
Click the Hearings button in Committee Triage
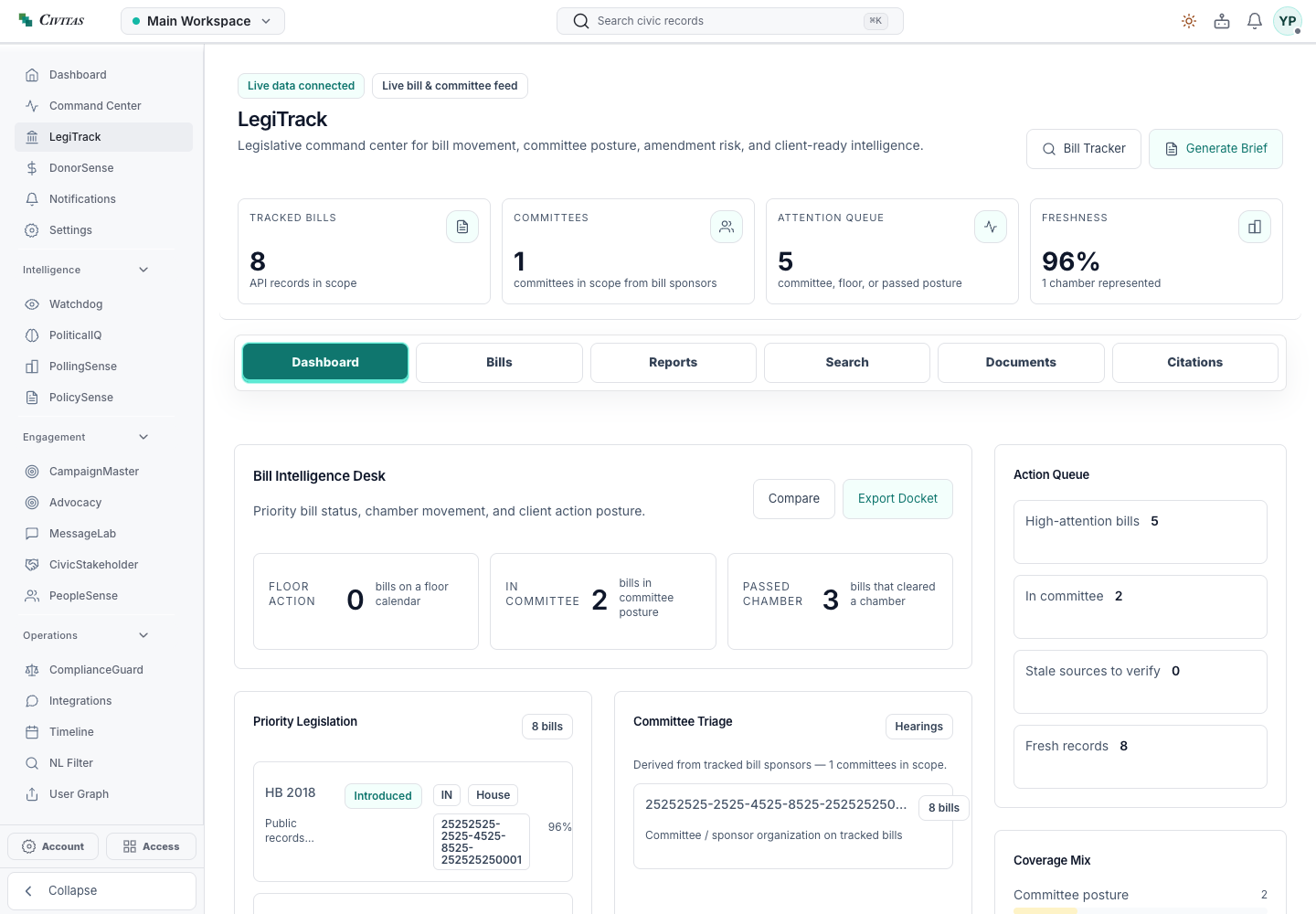918,727
